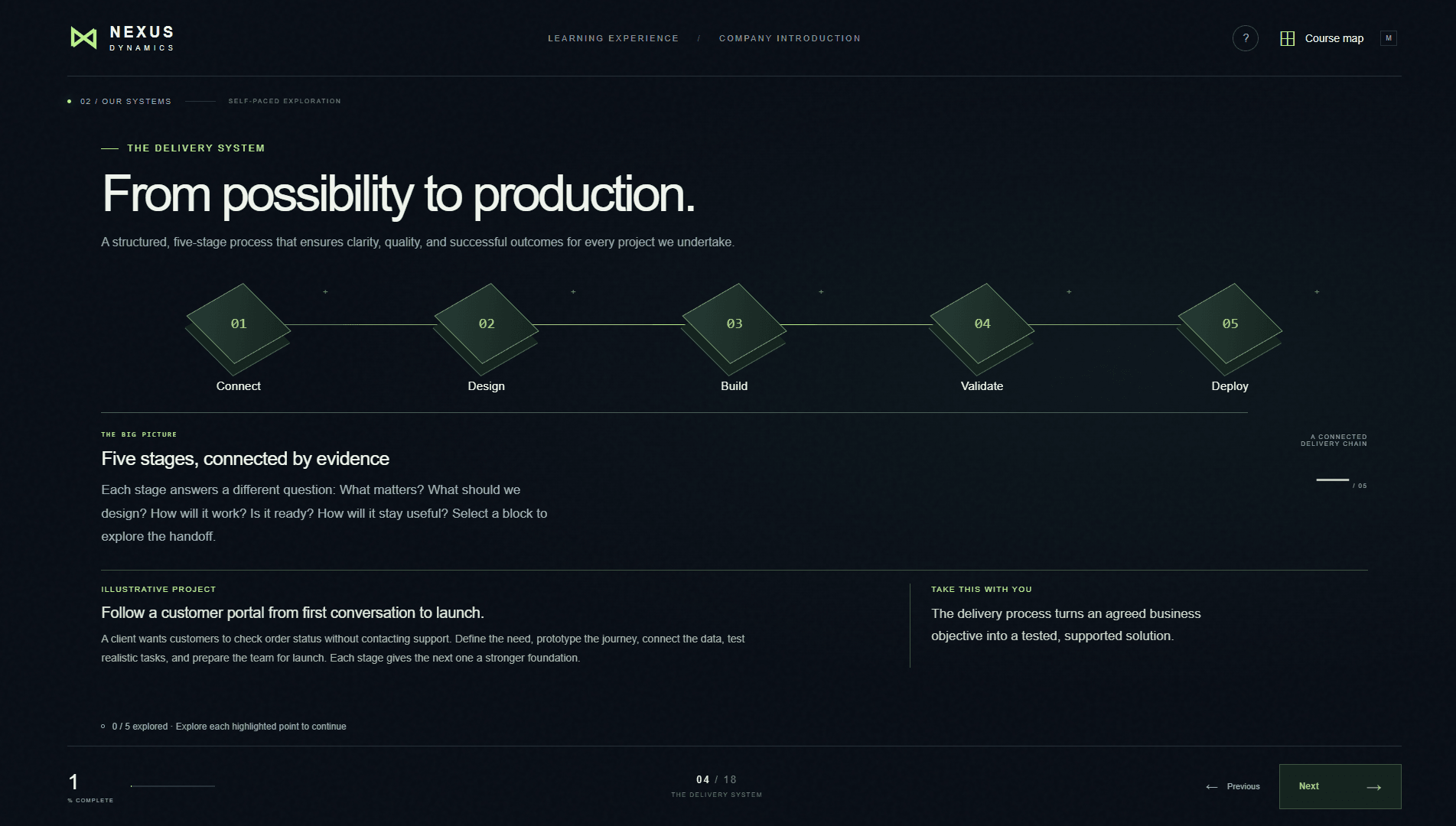Click the Course map label
The image size is (1456, 826).
1334,38
